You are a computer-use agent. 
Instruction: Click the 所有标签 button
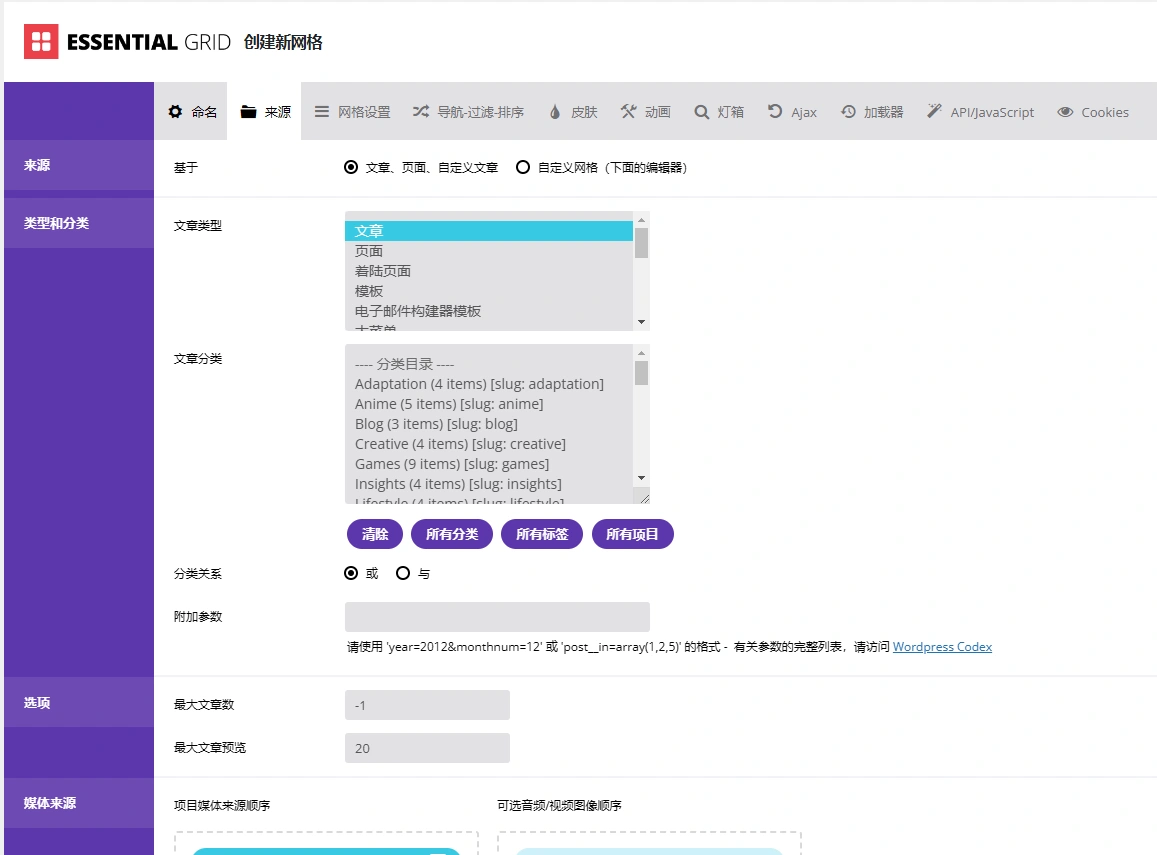coord(541,534)
